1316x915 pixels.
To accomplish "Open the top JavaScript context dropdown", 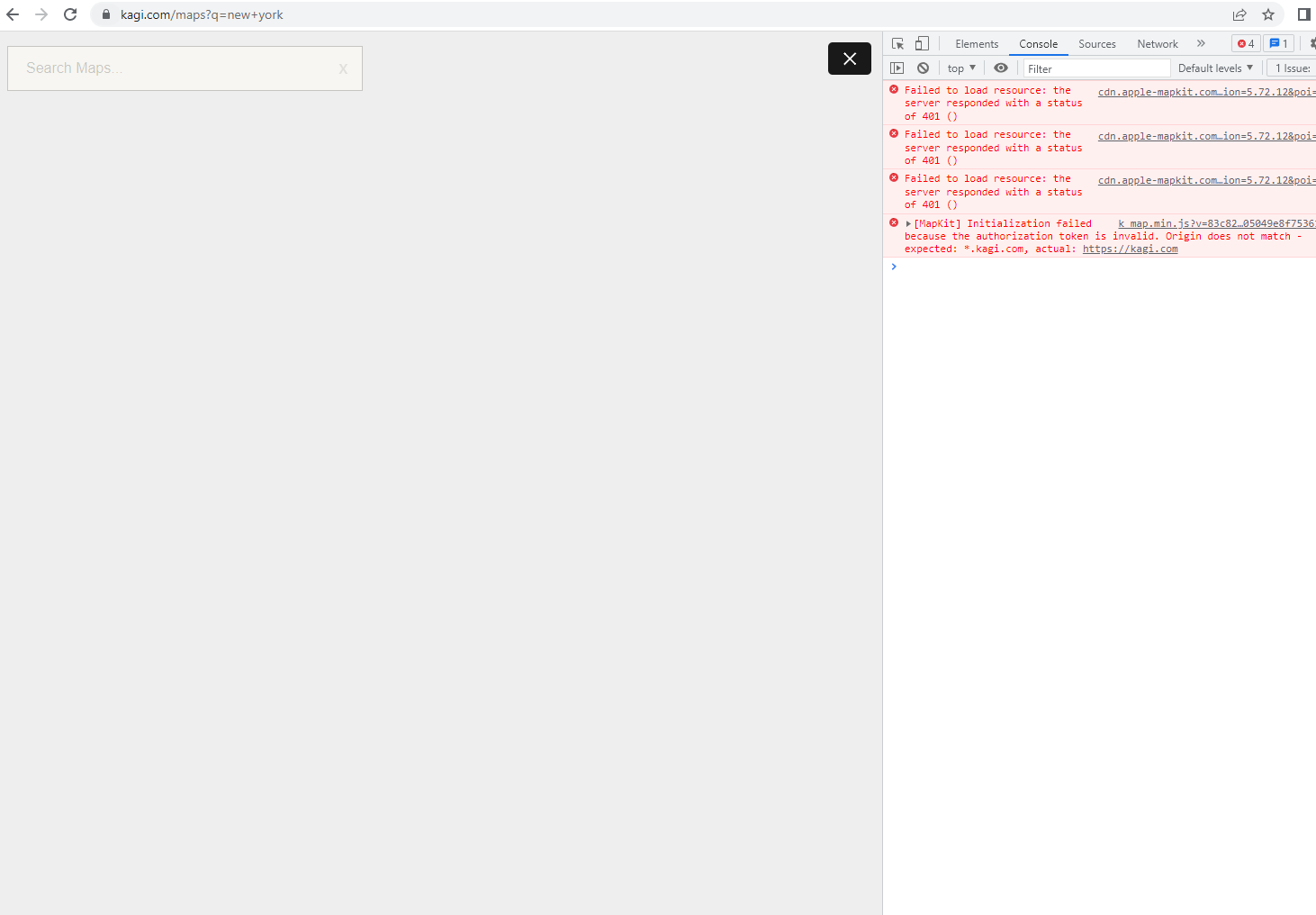I will click(x=961, y=68).
